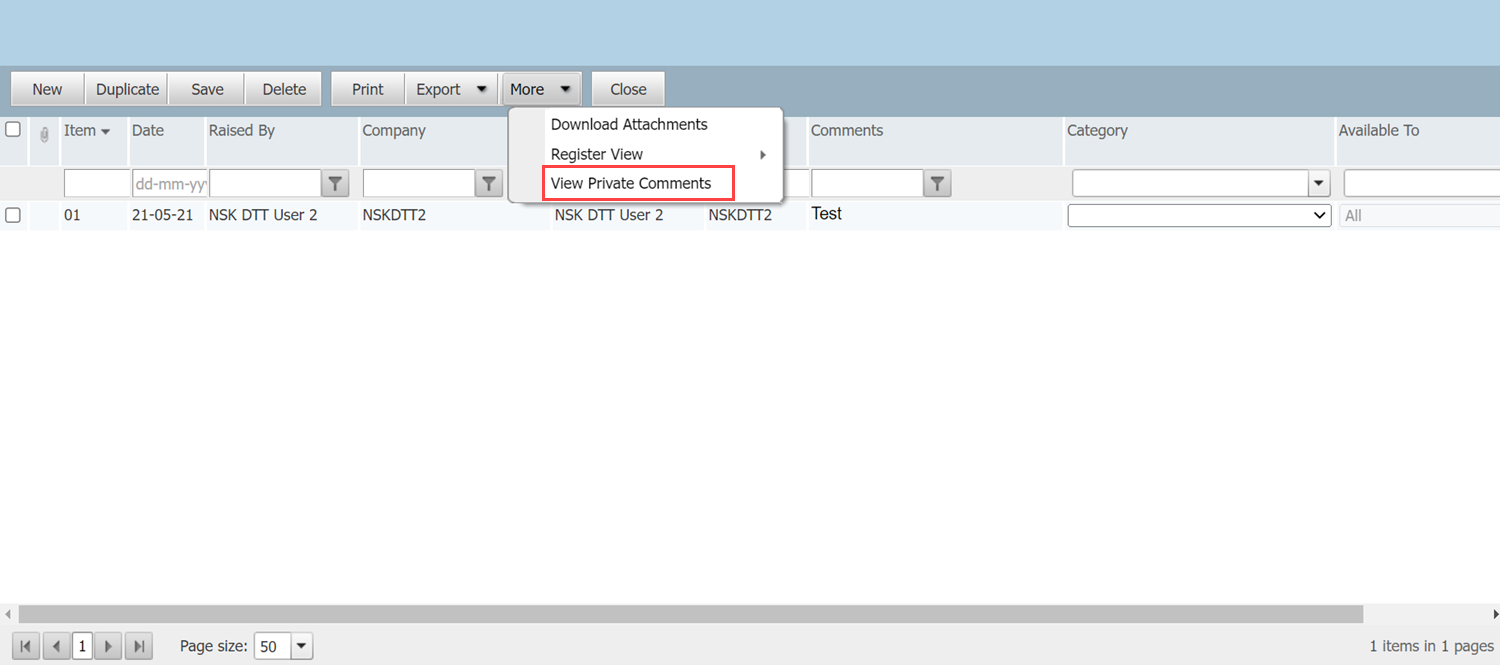Open the Raised By column filter icon
Image resolution: width=1500 pixels, height=665 pixels.
point(335,183)
